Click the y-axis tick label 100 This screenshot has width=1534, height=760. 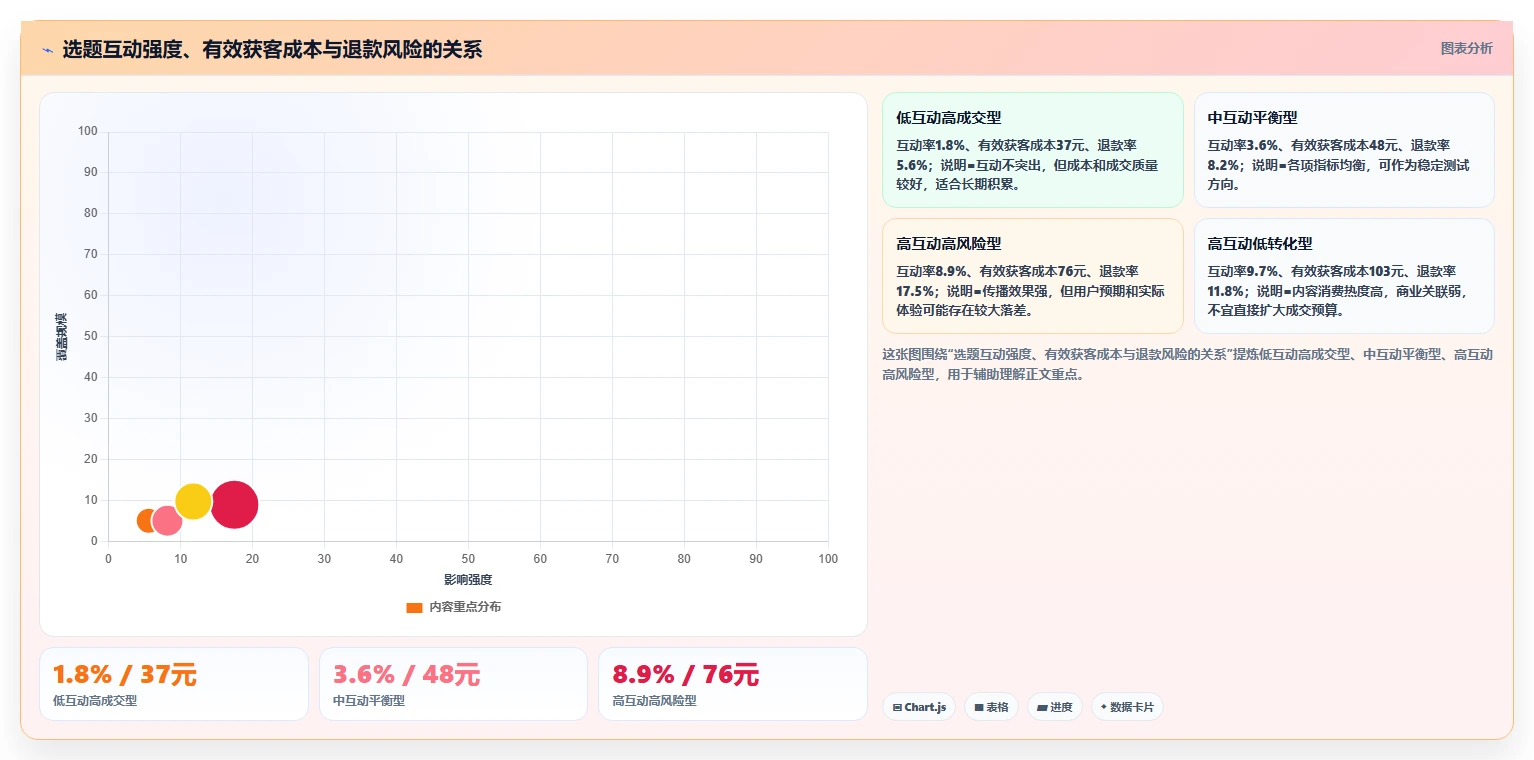pos(88,131)
